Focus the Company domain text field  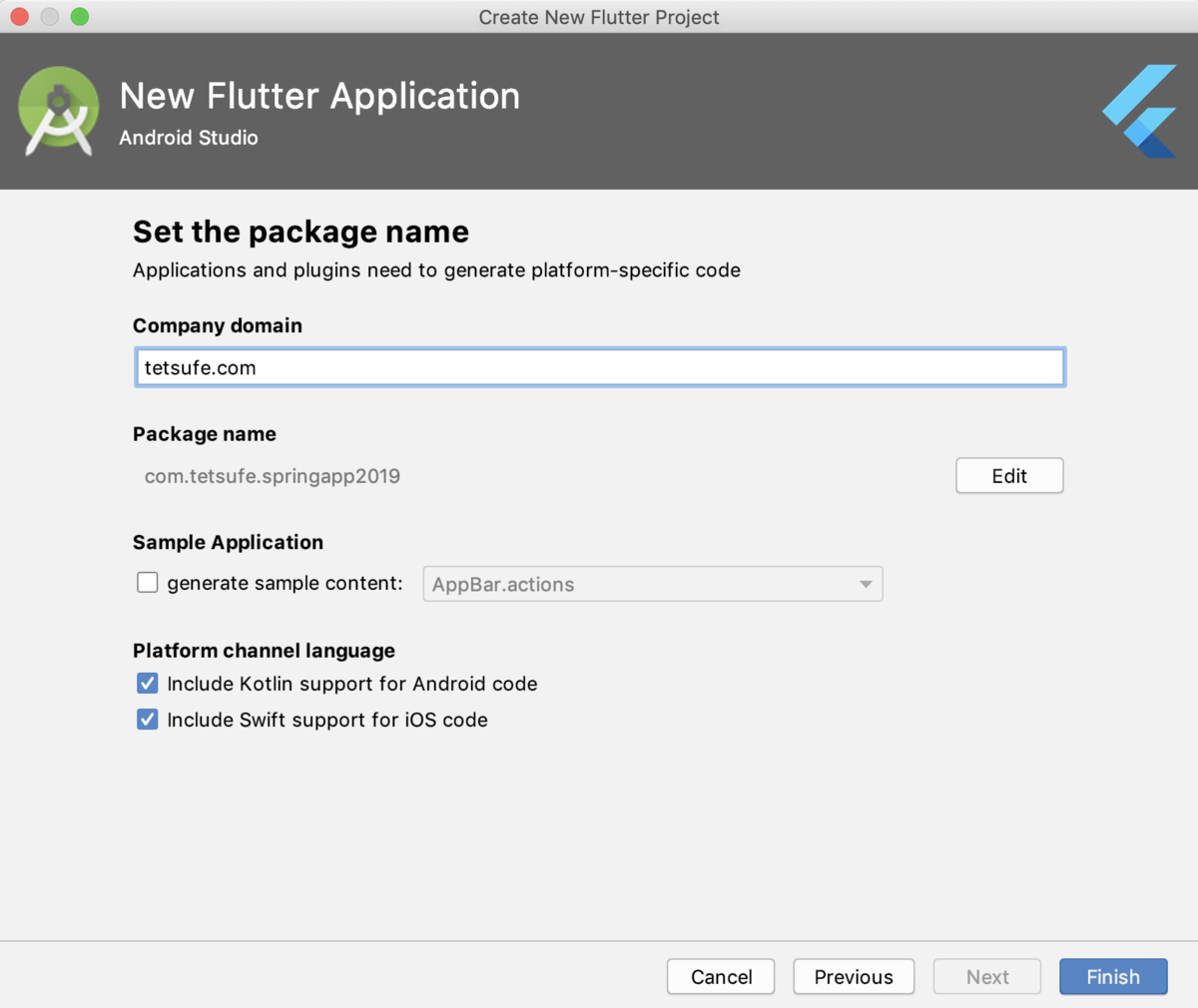pyautogui.click(x=600, y=367)
